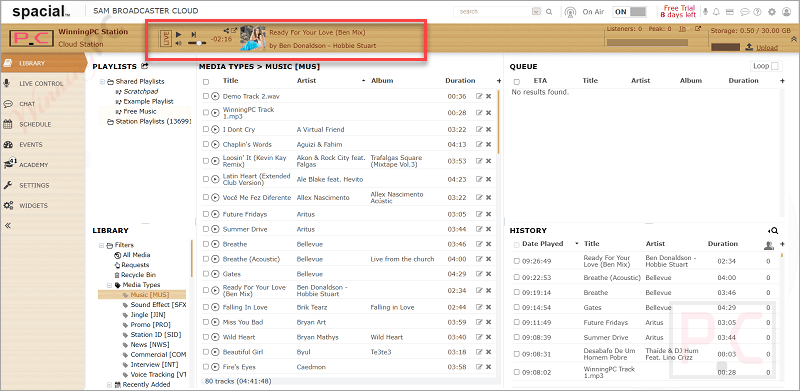Open Events in the sidebar
Screen dimensions: 800x391
pyautogui.click(x=43, y=144)
